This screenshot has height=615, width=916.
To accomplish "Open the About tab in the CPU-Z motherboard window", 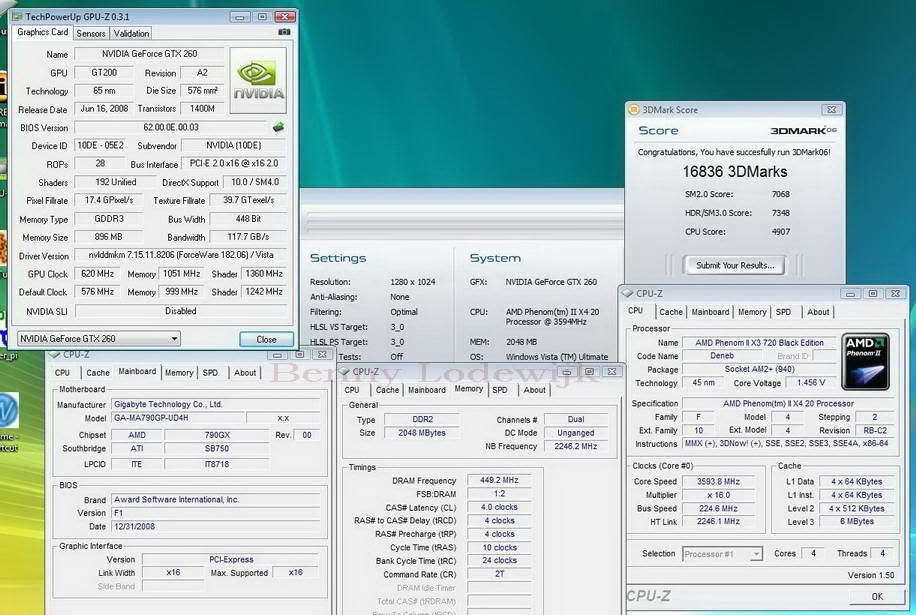I will tap(245, 373).
